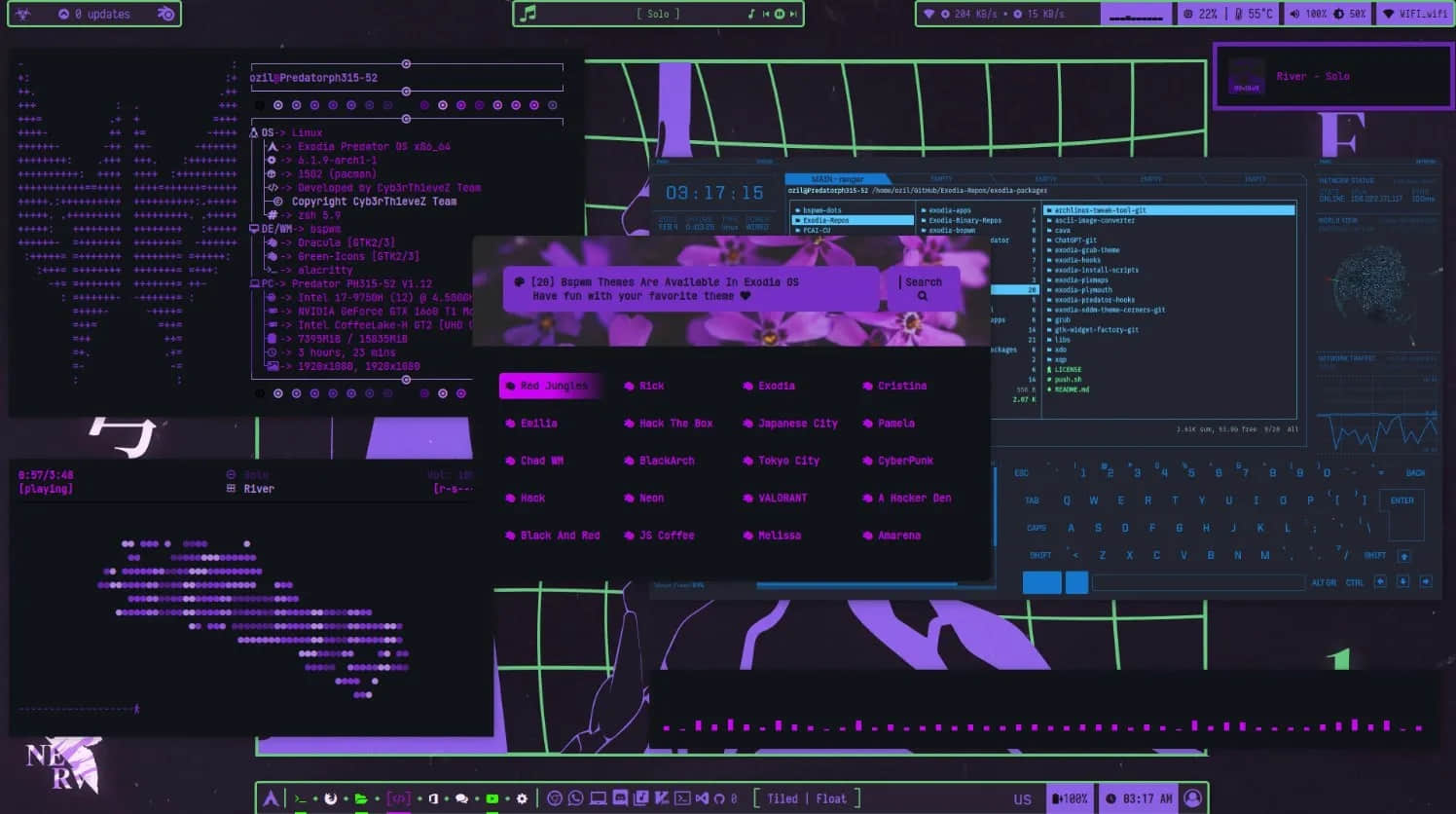Click the River - Solo notification thumbnail
Screen dimensions: 1456x814
point(1247,77)
